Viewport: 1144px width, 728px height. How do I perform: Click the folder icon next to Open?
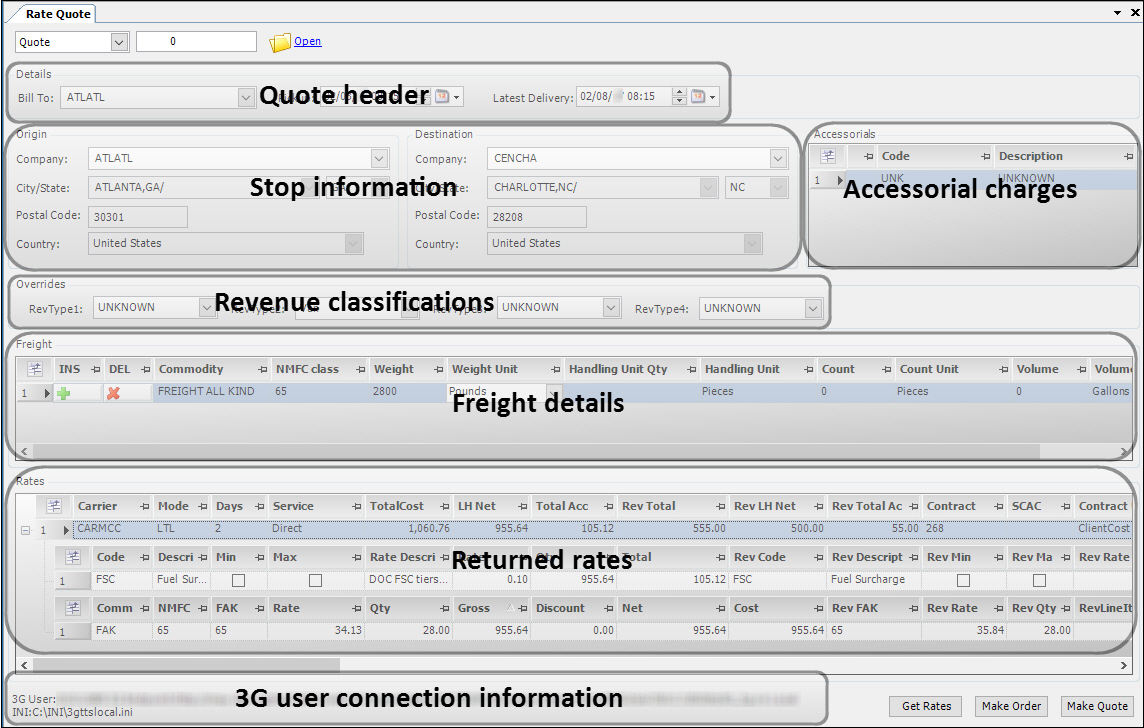[279, 42]
